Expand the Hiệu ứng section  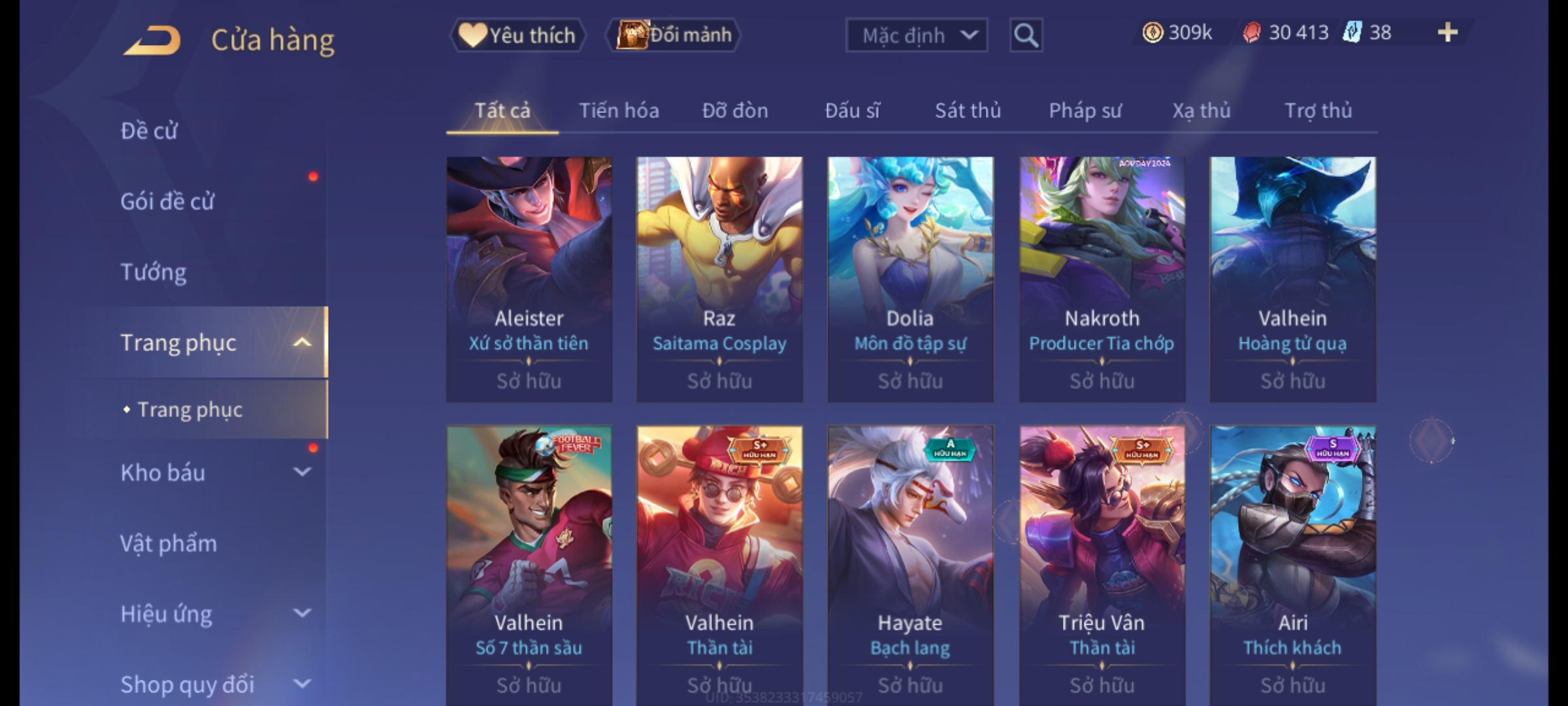click(302, 613)
